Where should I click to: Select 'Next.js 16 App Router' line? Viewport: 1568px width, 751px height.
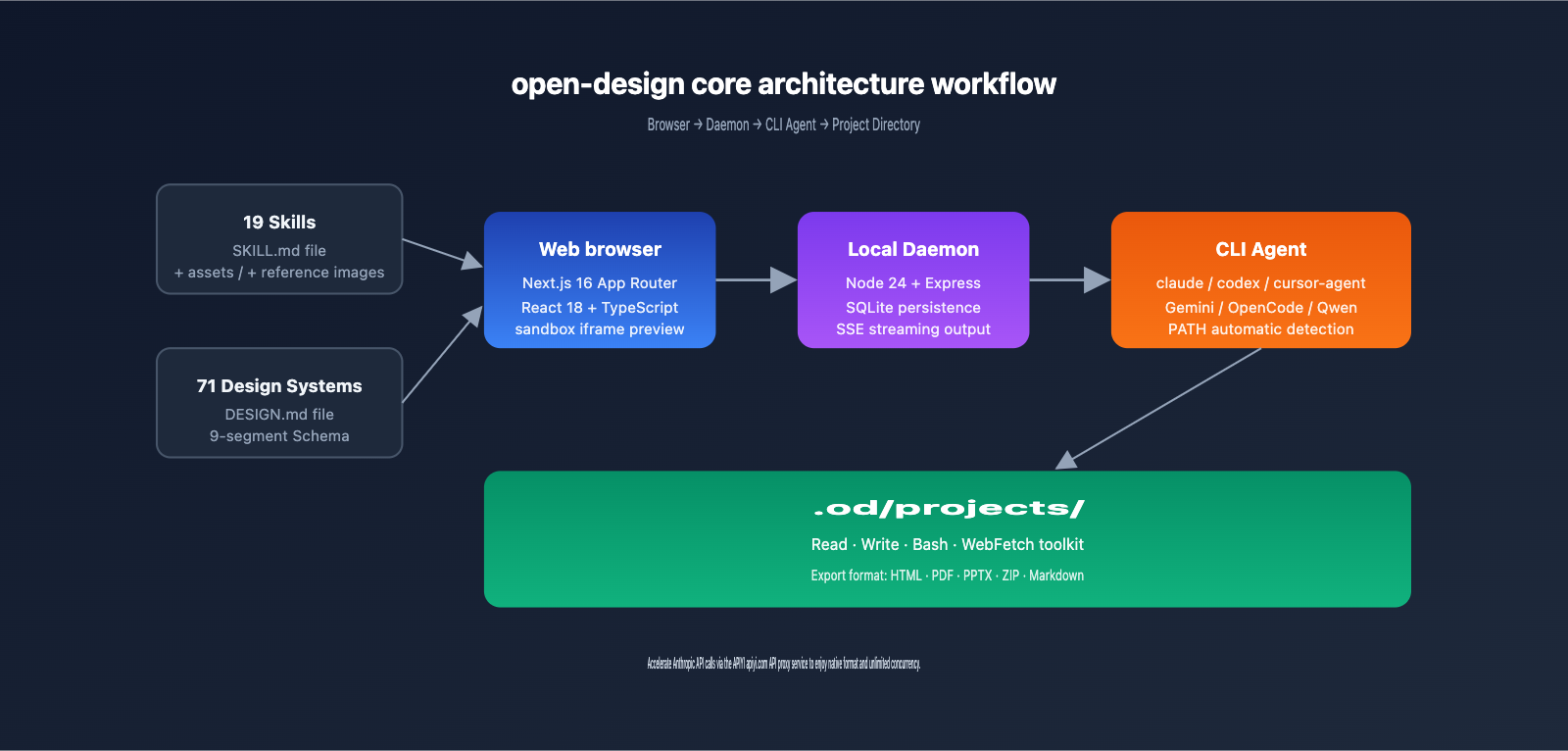(x=600, y=283)
